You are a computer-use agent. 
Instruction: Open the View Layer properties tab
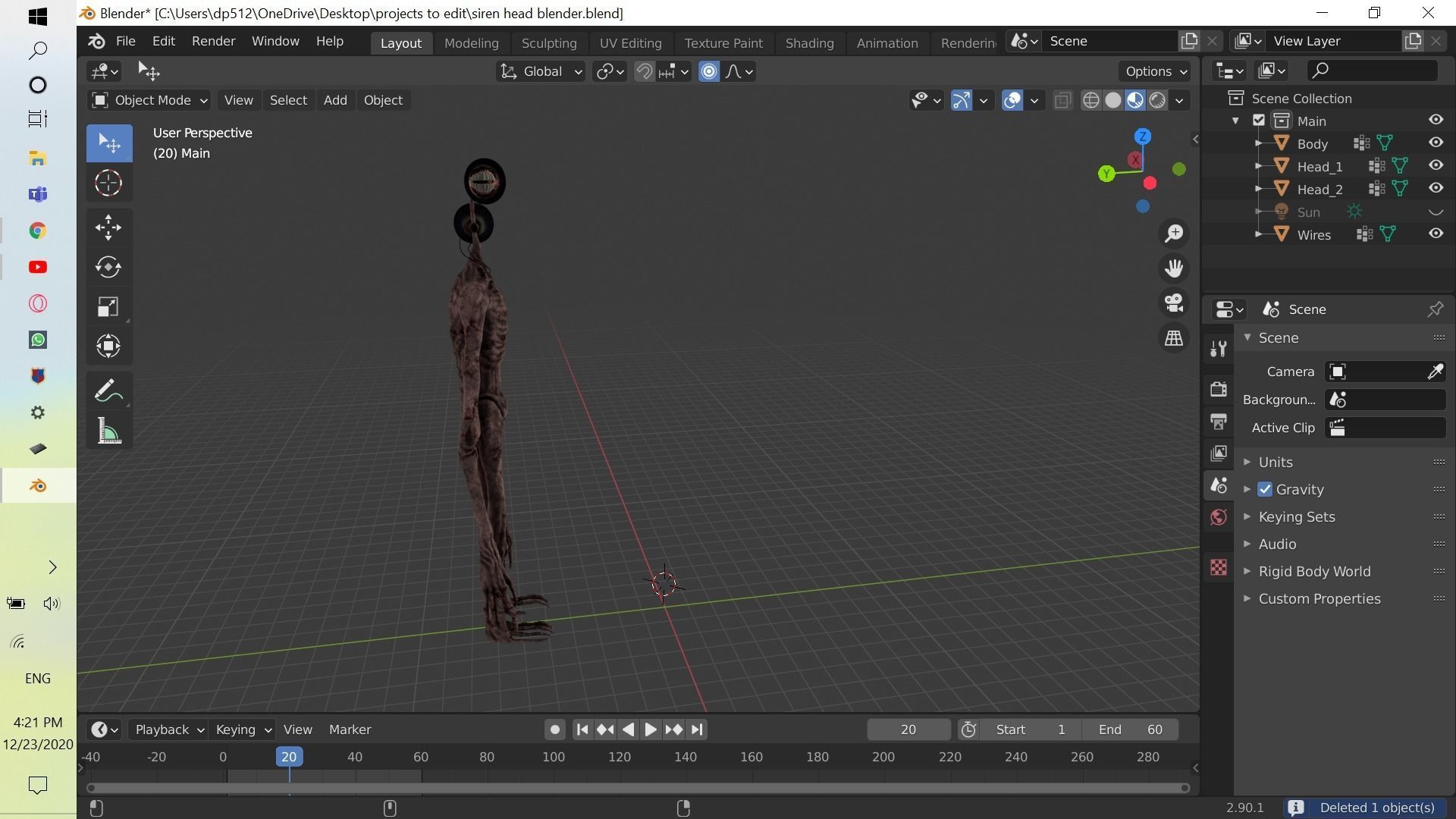[x=1219, y=453]
